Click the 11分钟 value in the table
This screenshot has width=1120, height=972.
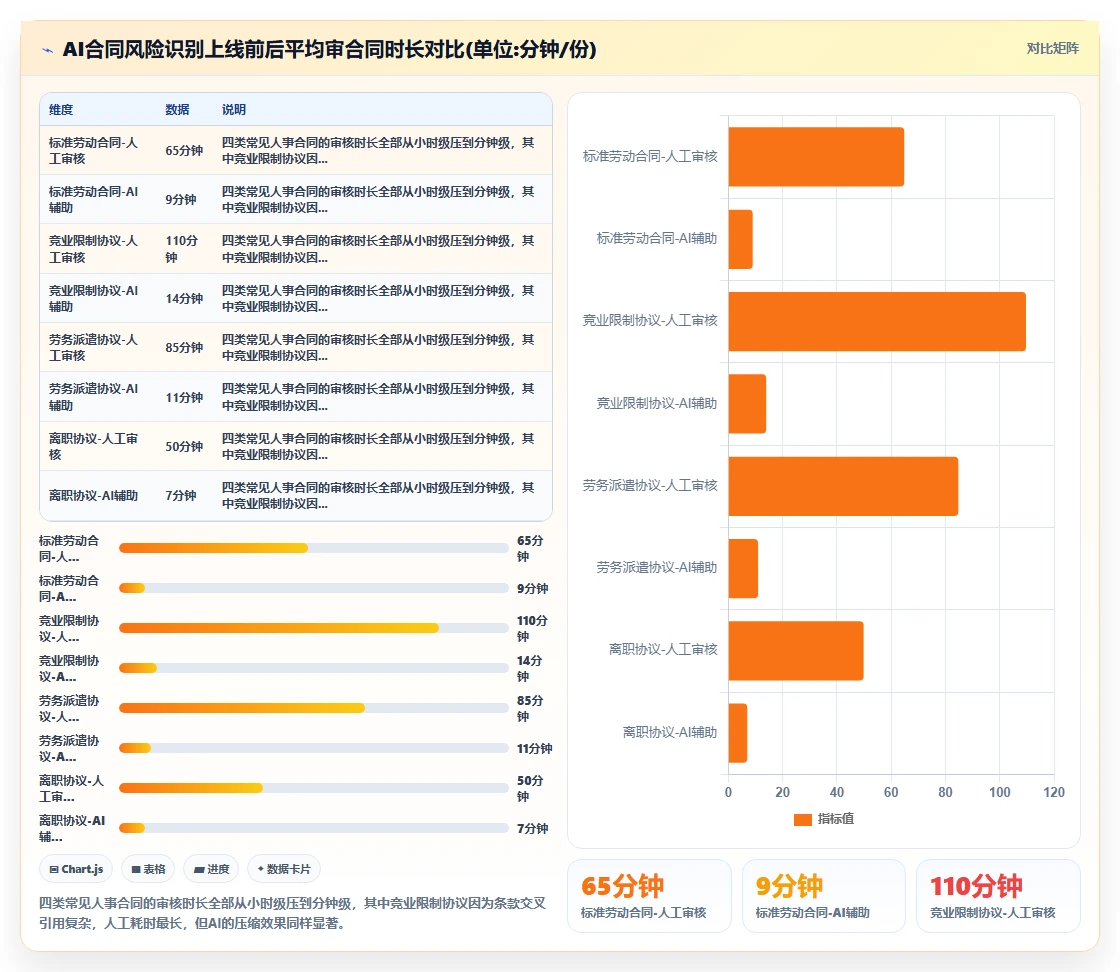coord(184,397)
